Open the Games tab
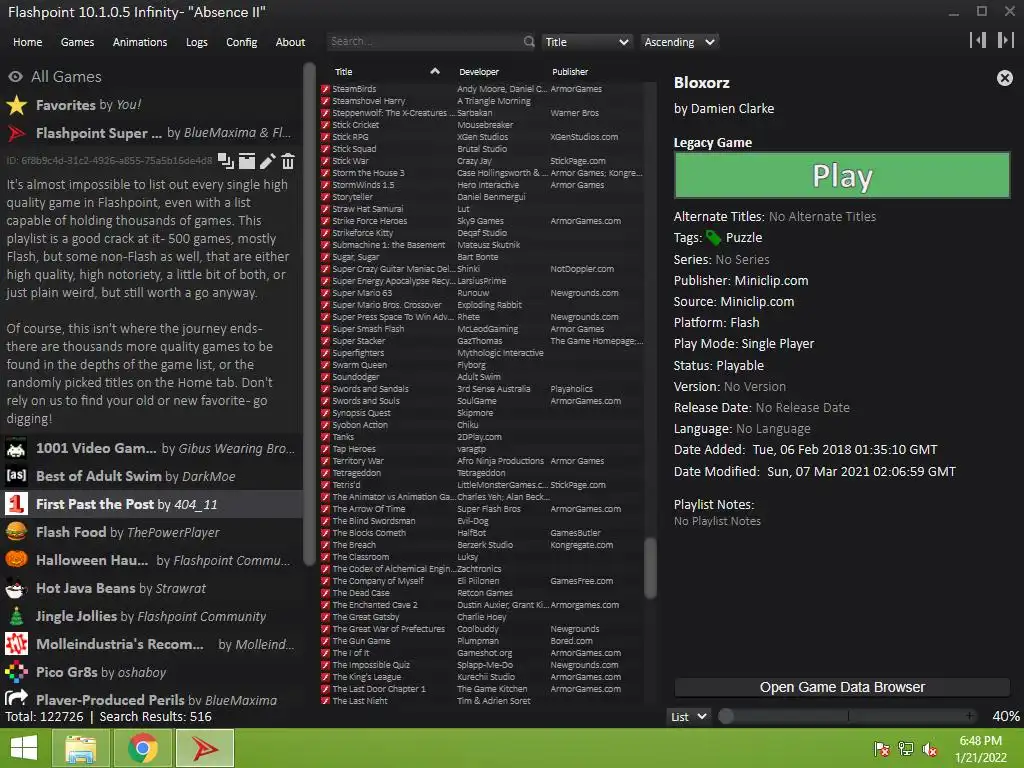 77,42
